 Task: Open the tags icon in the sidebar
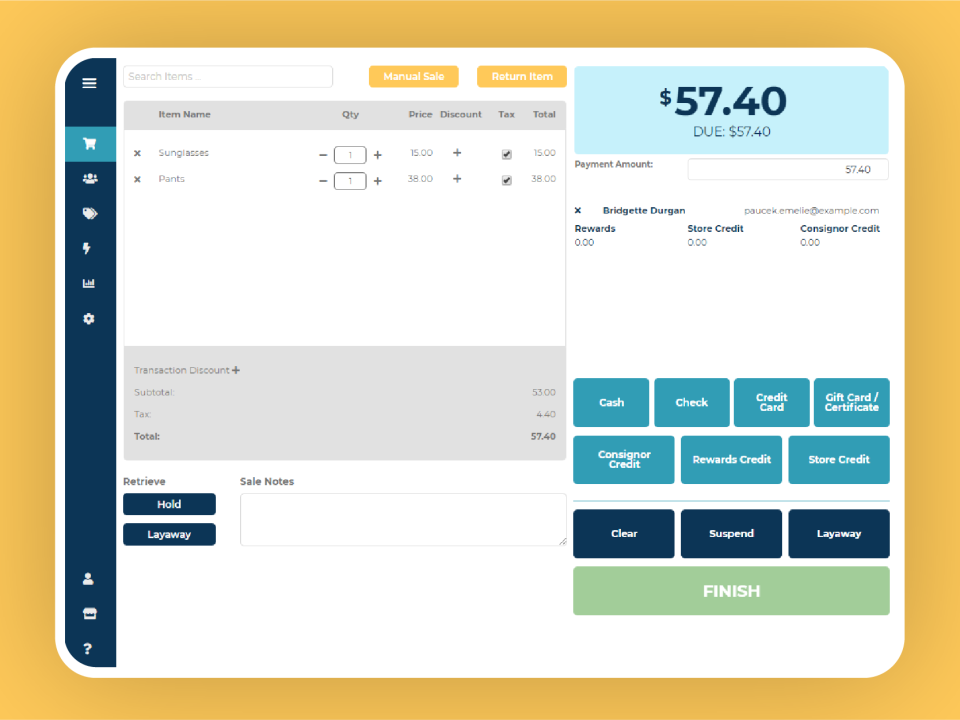pyautogui.click(x=90, y=214)
